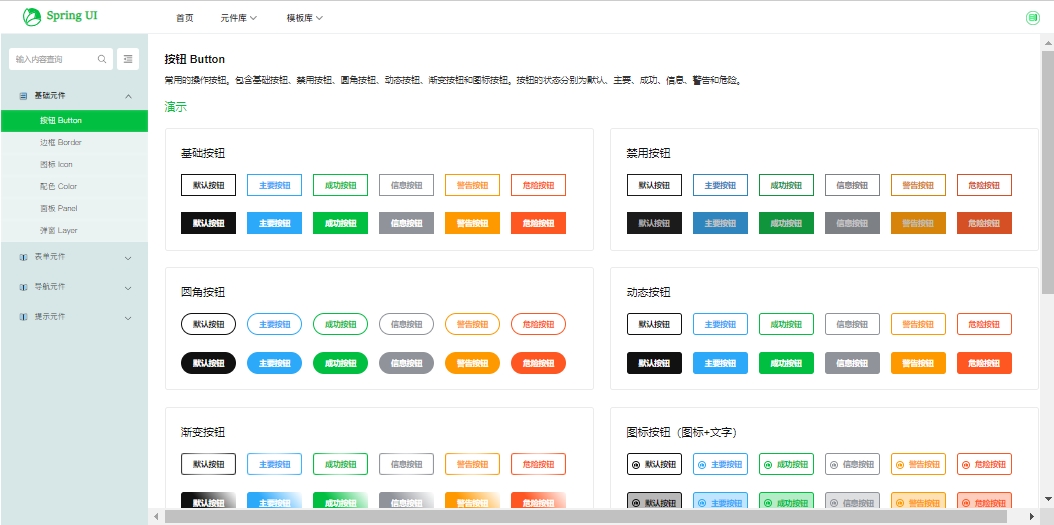1054x525 pixels.
Task: Click the green circular icon at top right
Action: [1033, 18]
